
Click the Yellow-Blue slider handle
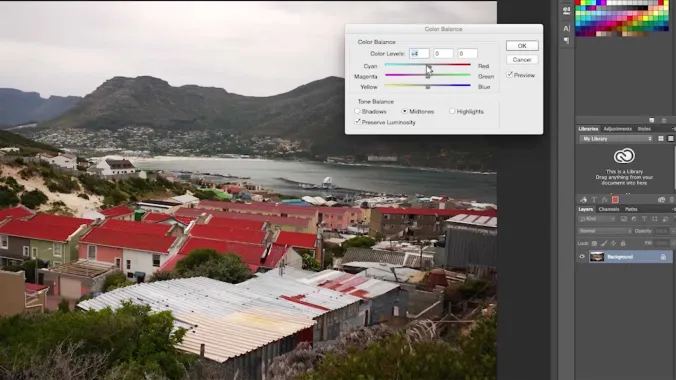click(428, 87)
